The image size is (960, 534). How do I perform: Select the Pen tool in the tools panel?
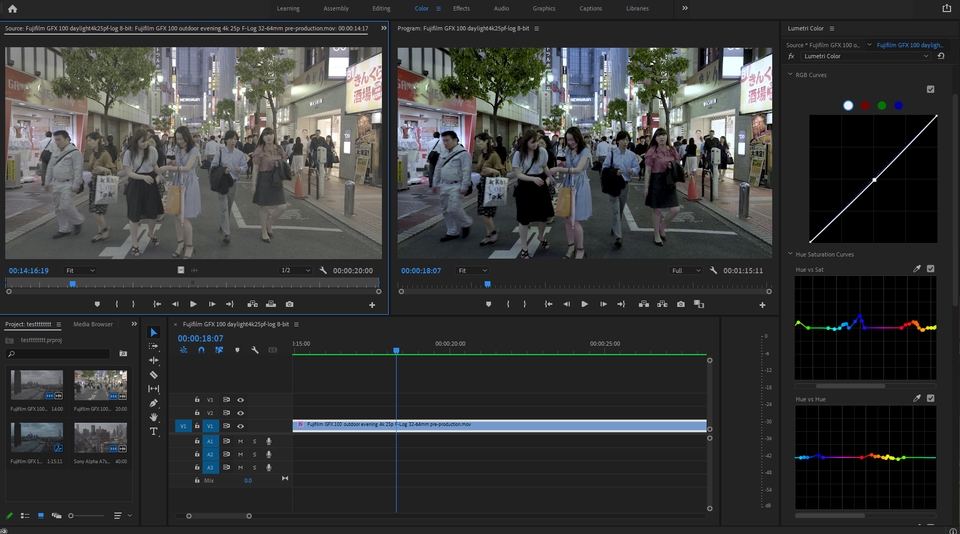click(x=154, y=403)
